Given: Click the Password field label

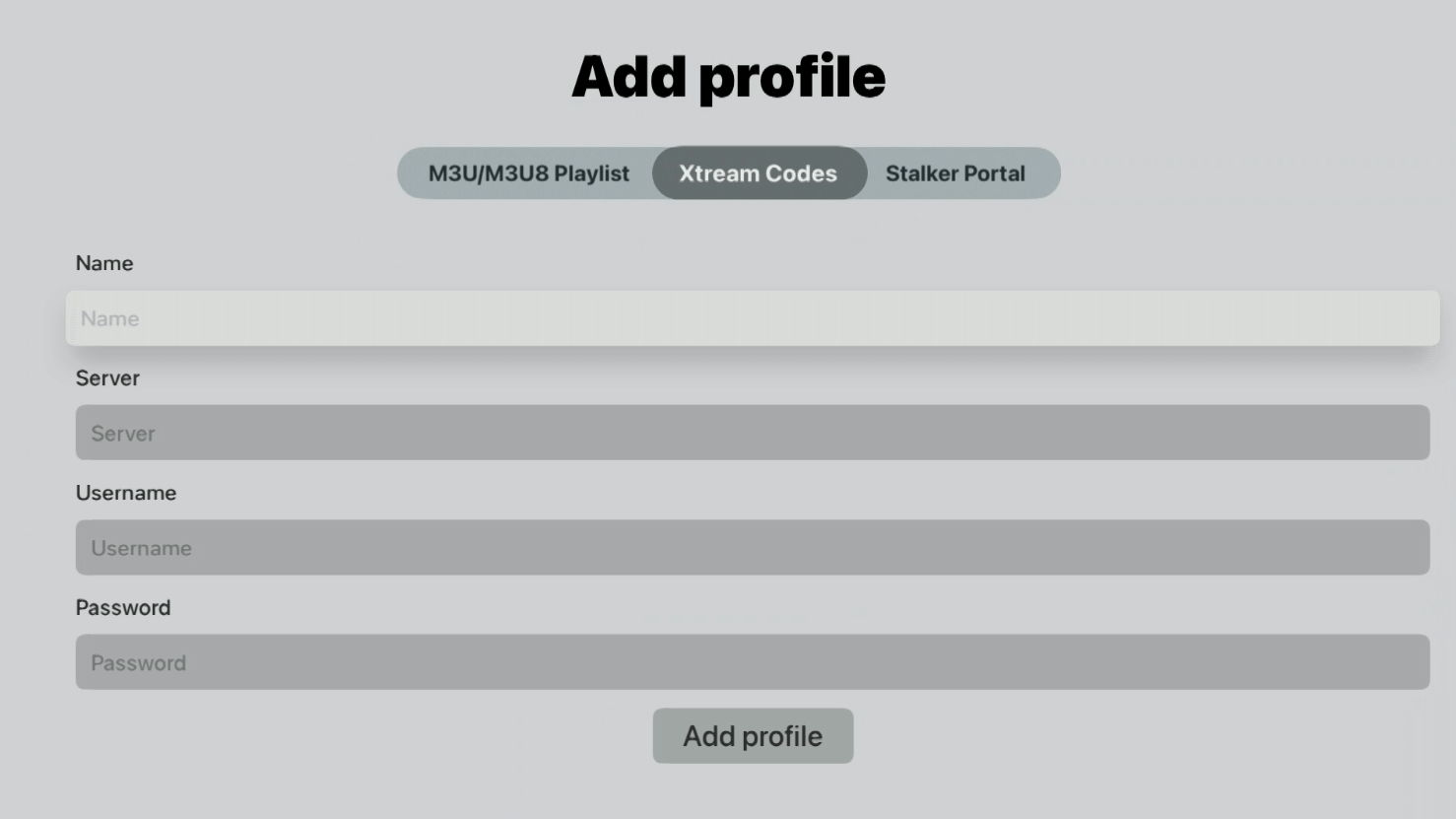Looking at the screenshot, I should click(123, 608).
